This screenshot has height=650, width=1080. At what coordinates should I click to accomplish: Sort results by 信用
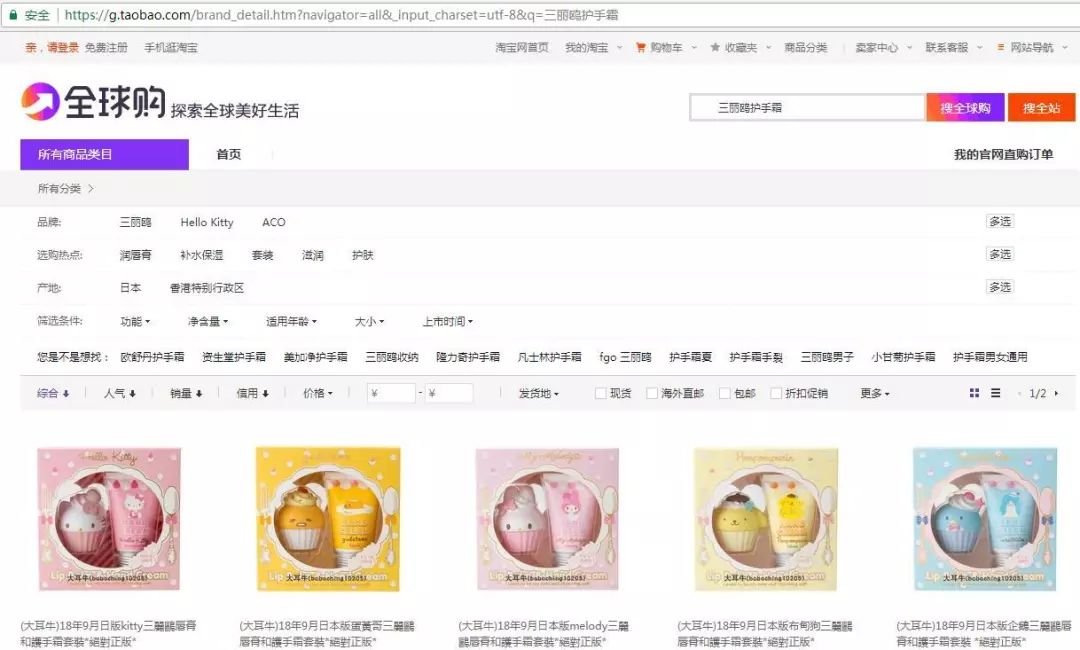[252, 393]
